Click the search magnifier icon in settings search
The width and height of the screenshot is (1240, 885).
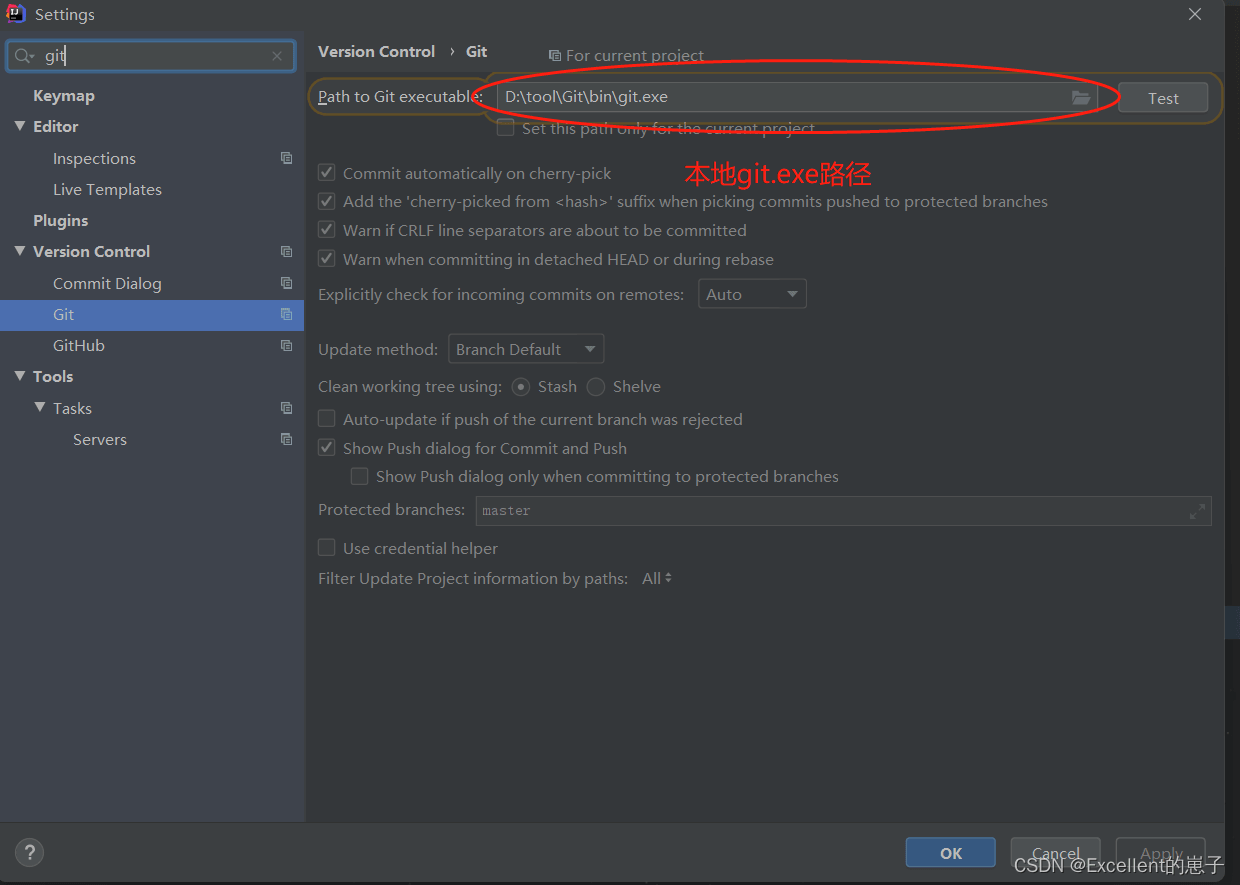click(21, 56)
